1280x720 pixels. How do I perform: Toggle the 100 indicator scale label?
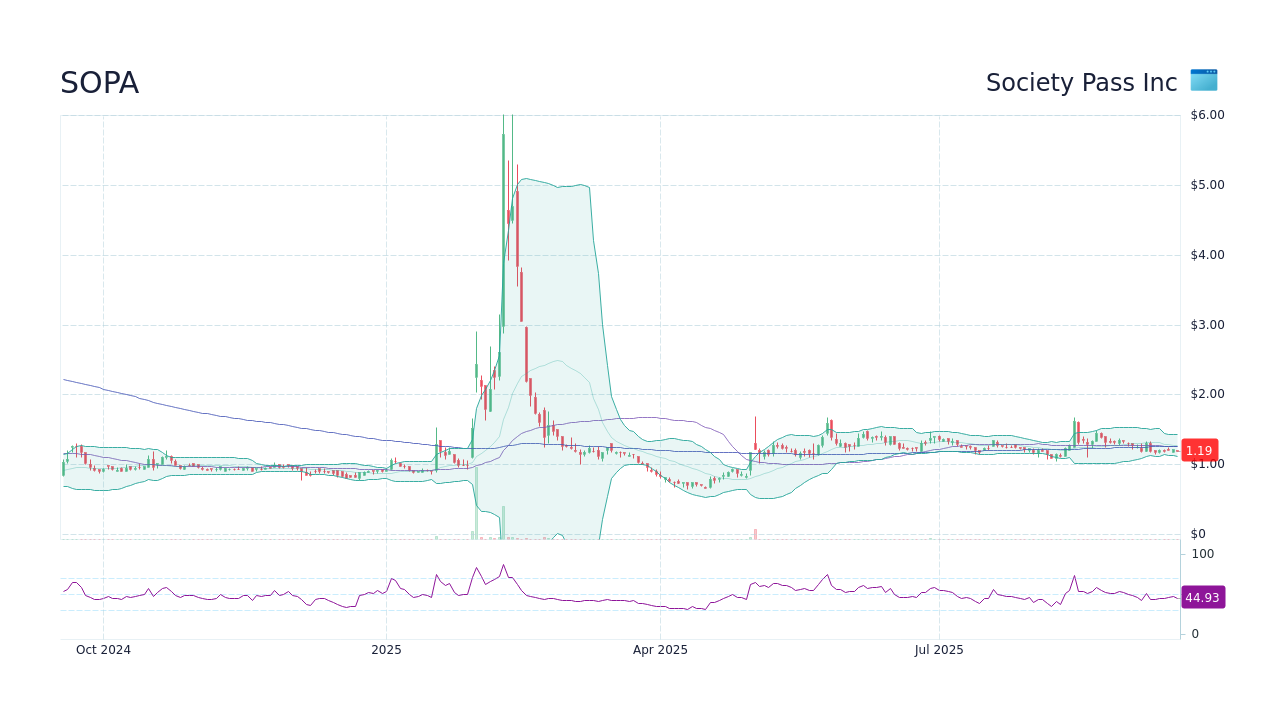(1202, 554)
